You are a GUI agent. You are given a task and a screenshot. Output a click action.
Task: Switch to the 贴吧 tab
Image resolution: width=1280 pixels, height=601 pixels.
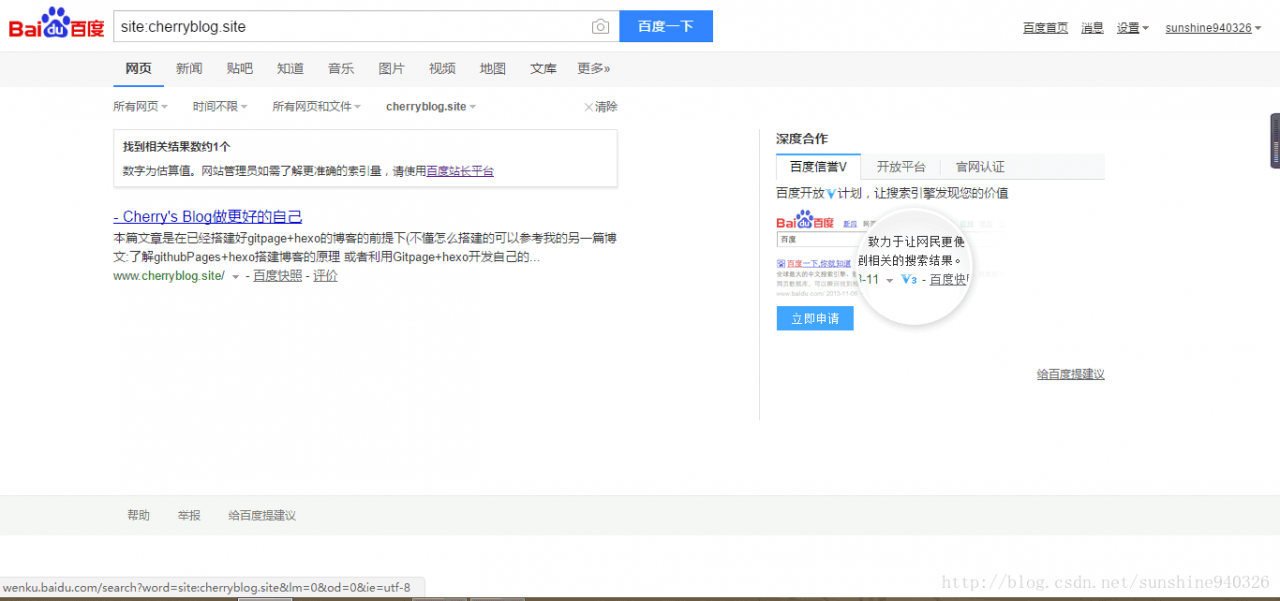tap(240, 69)
